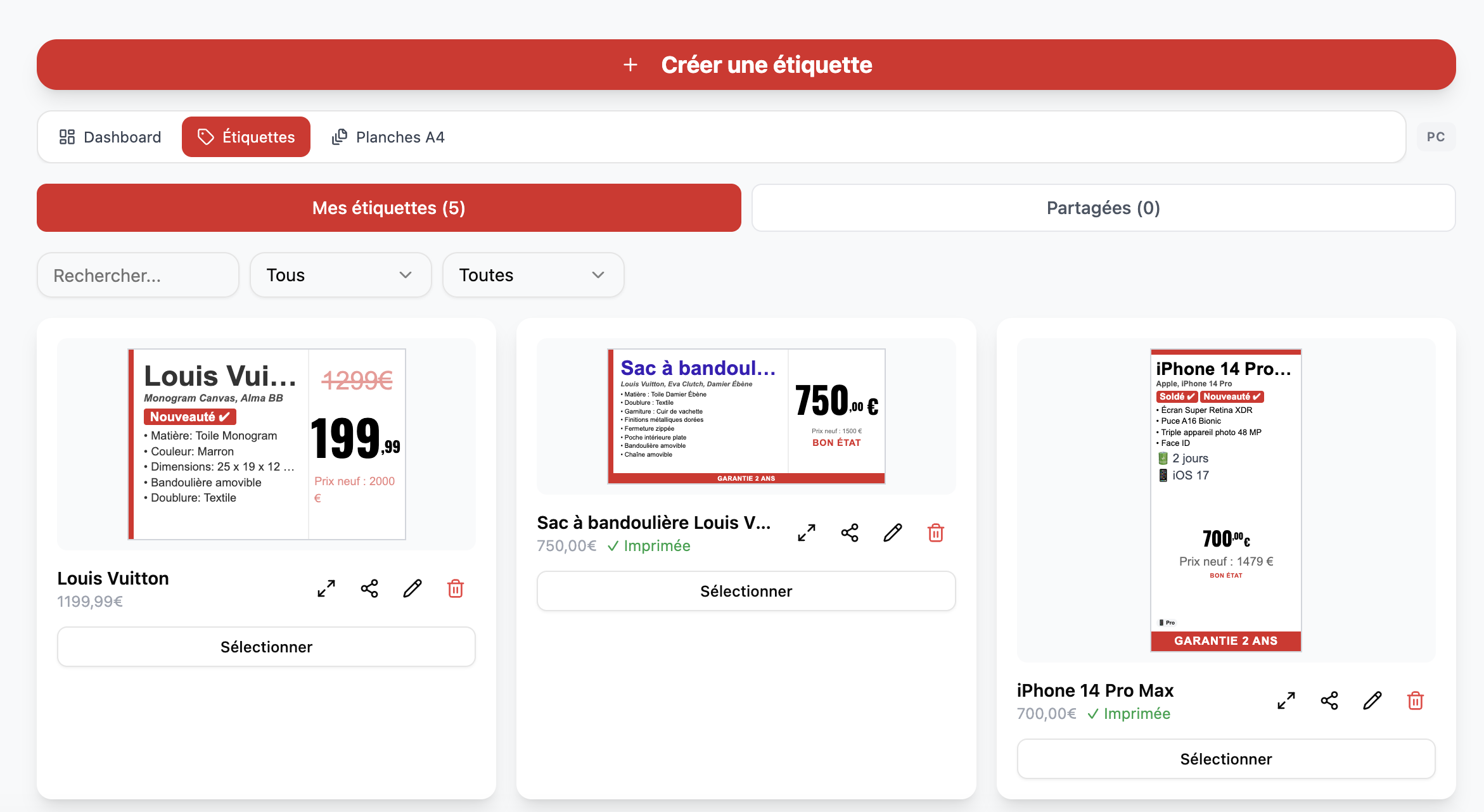This screenshot has width=1484, height=812.
Task: Open the Louis Vuitton label preview thumbnail
Action: pos(267,444)
